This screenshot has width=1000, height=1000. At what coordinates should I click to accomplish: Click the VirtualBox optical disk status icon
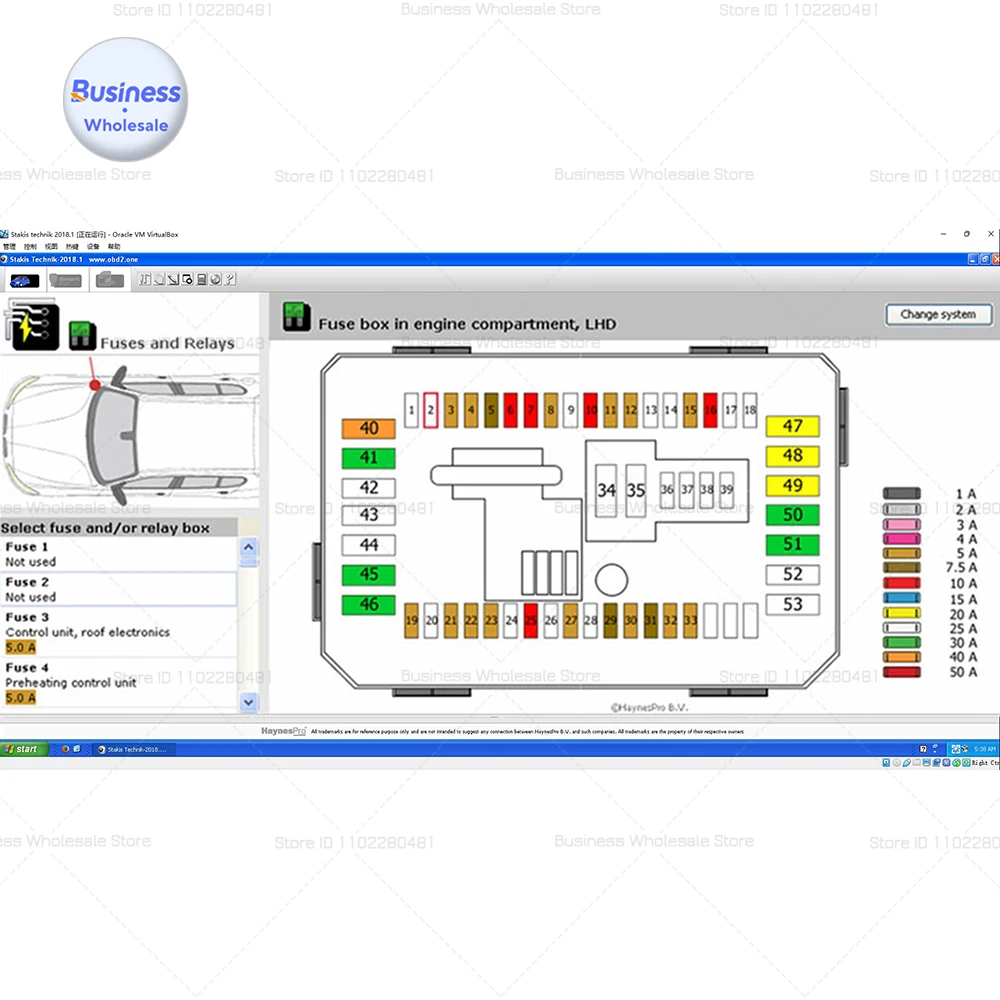point(897,763)
